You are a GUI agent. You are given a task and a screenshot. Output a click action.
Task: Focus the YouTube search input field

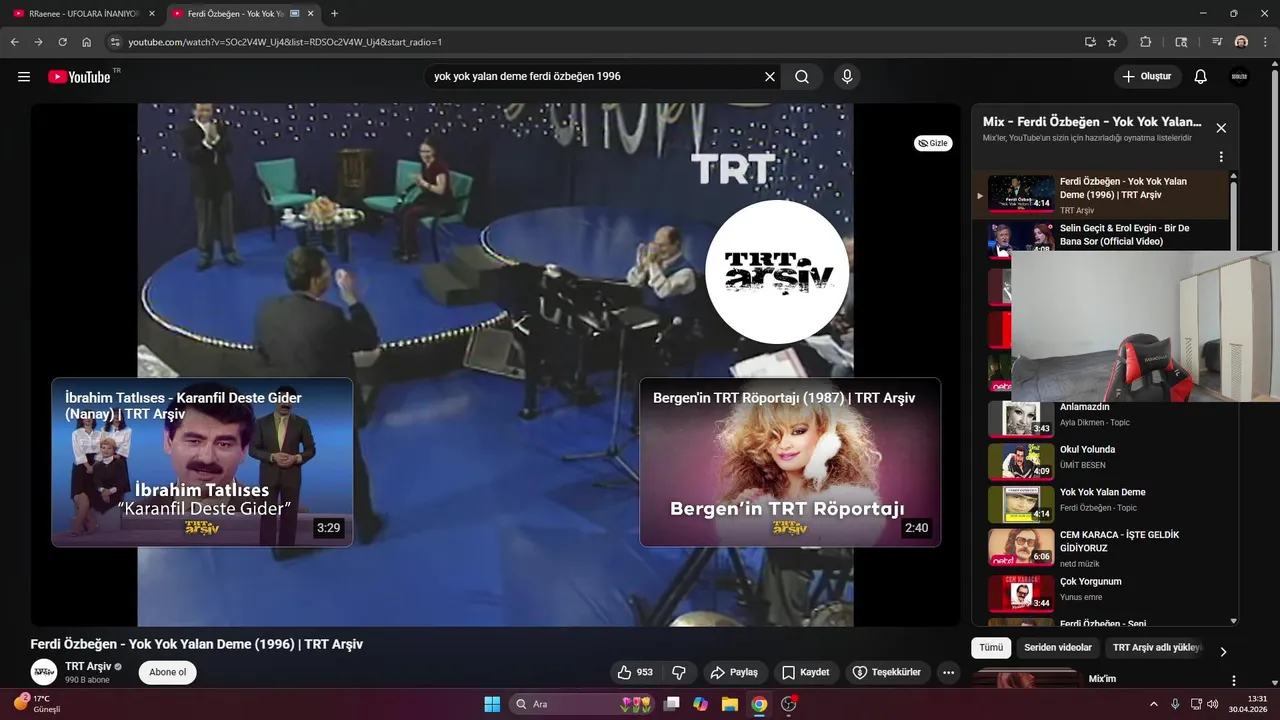click(x=596, y=77)
